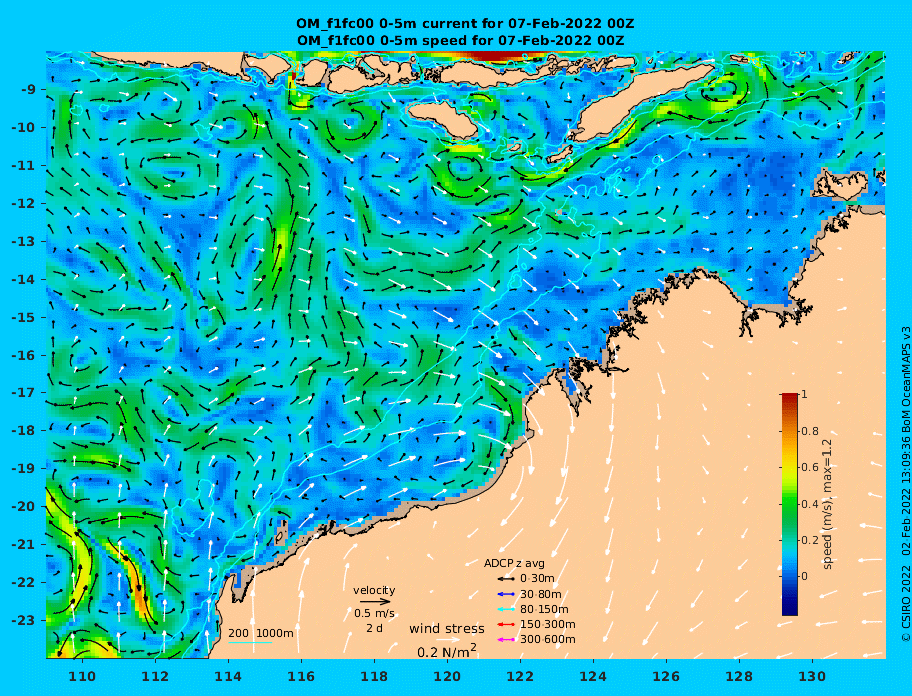Click the title line '0-5m speed for 07-Feb-2022 00Z'

[460, 41]
